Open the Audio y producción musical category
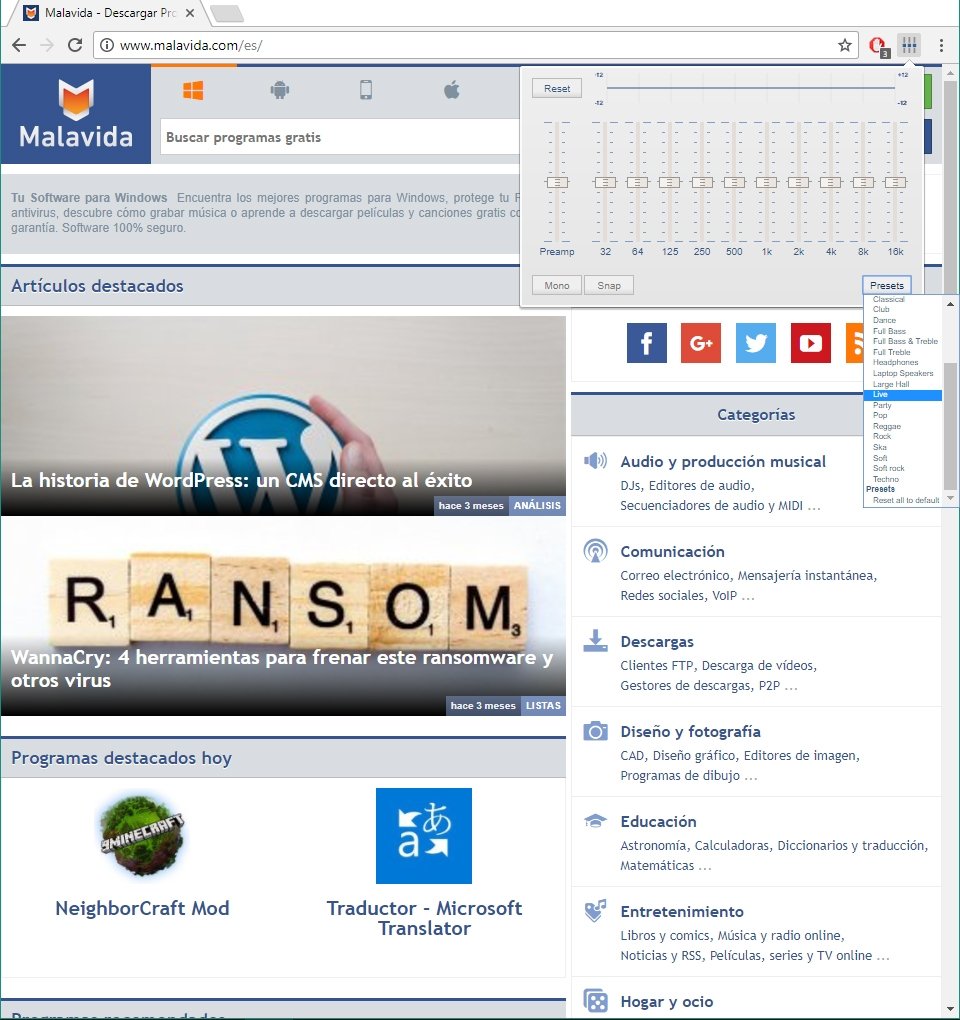This screenshot has height=1020, width=960. (723, 461)
